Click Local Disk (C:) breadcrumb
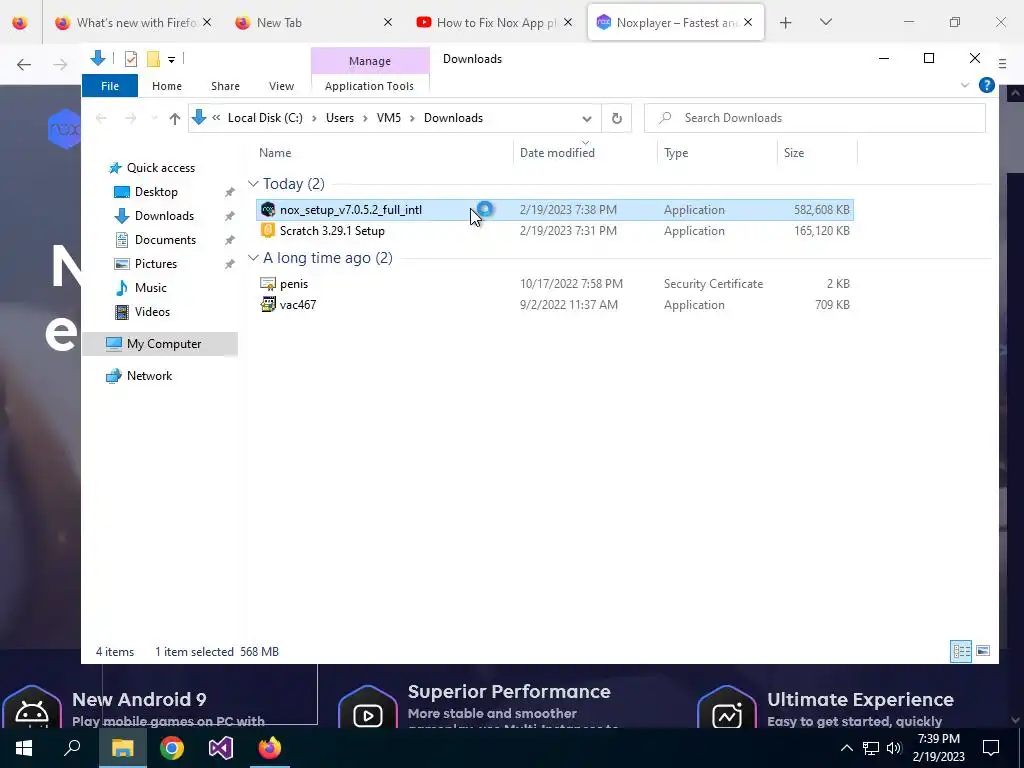Image resolution: width=1024 pixels, height=768 pixels. pyautogui.click(x=265, y=118)
